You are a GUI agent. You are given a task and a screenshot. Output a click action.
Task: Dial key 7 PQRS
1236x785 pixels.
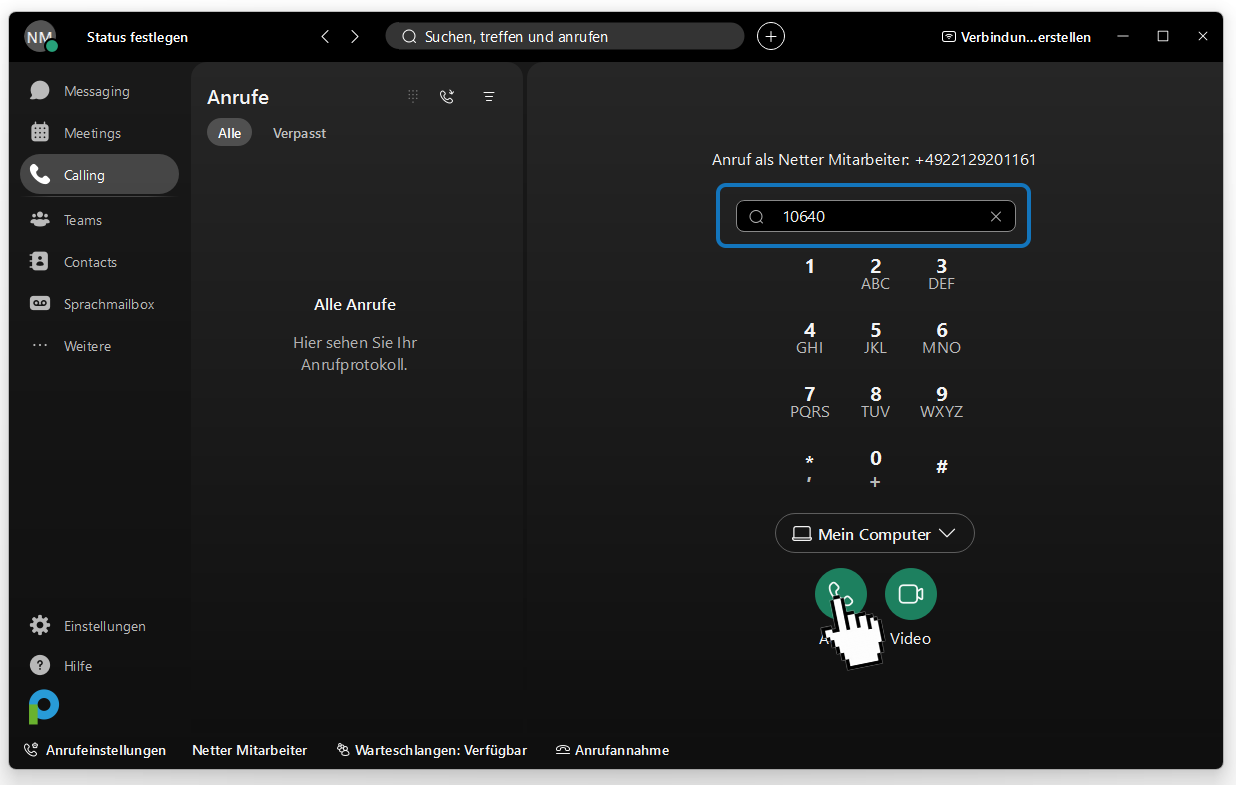pos(810,402)
